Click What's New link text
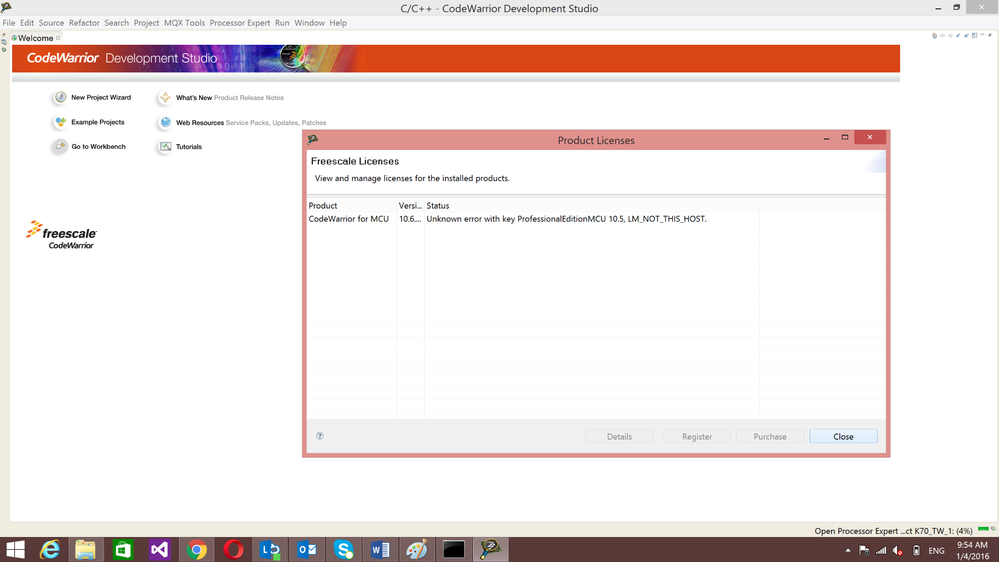The image size is (999, 562). point(194,97)
